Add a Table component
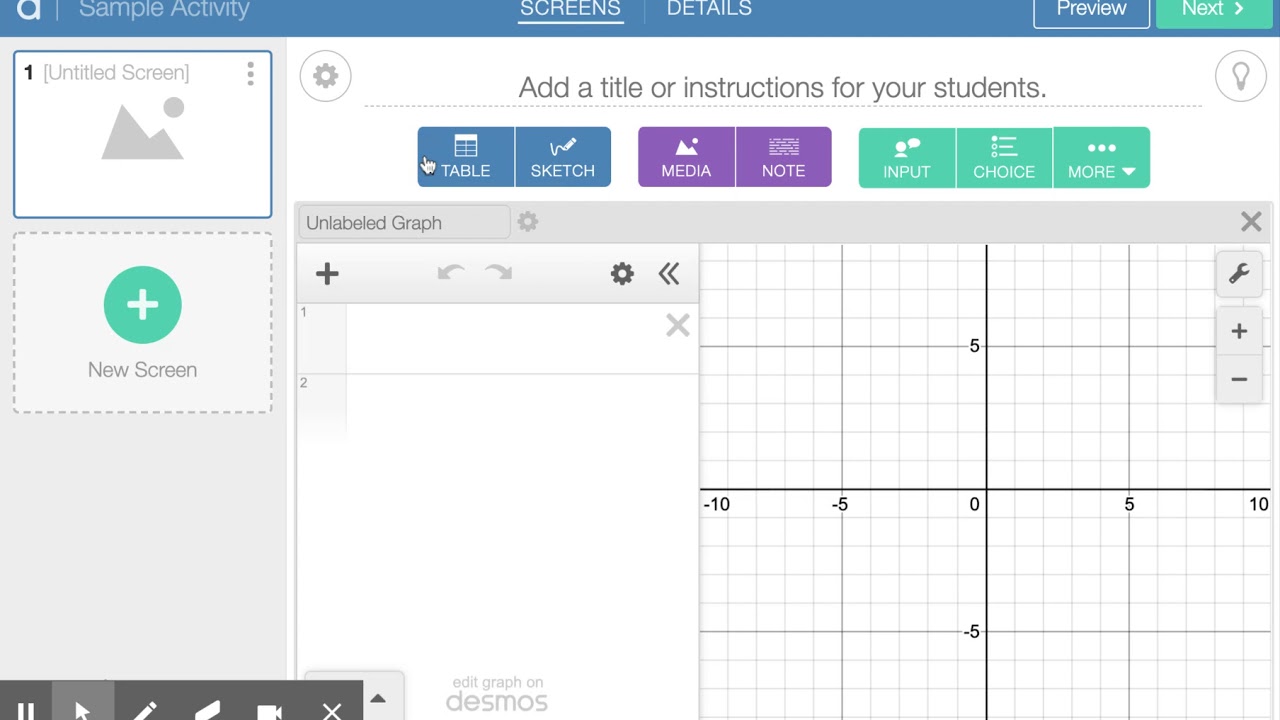 coord(466,157)
